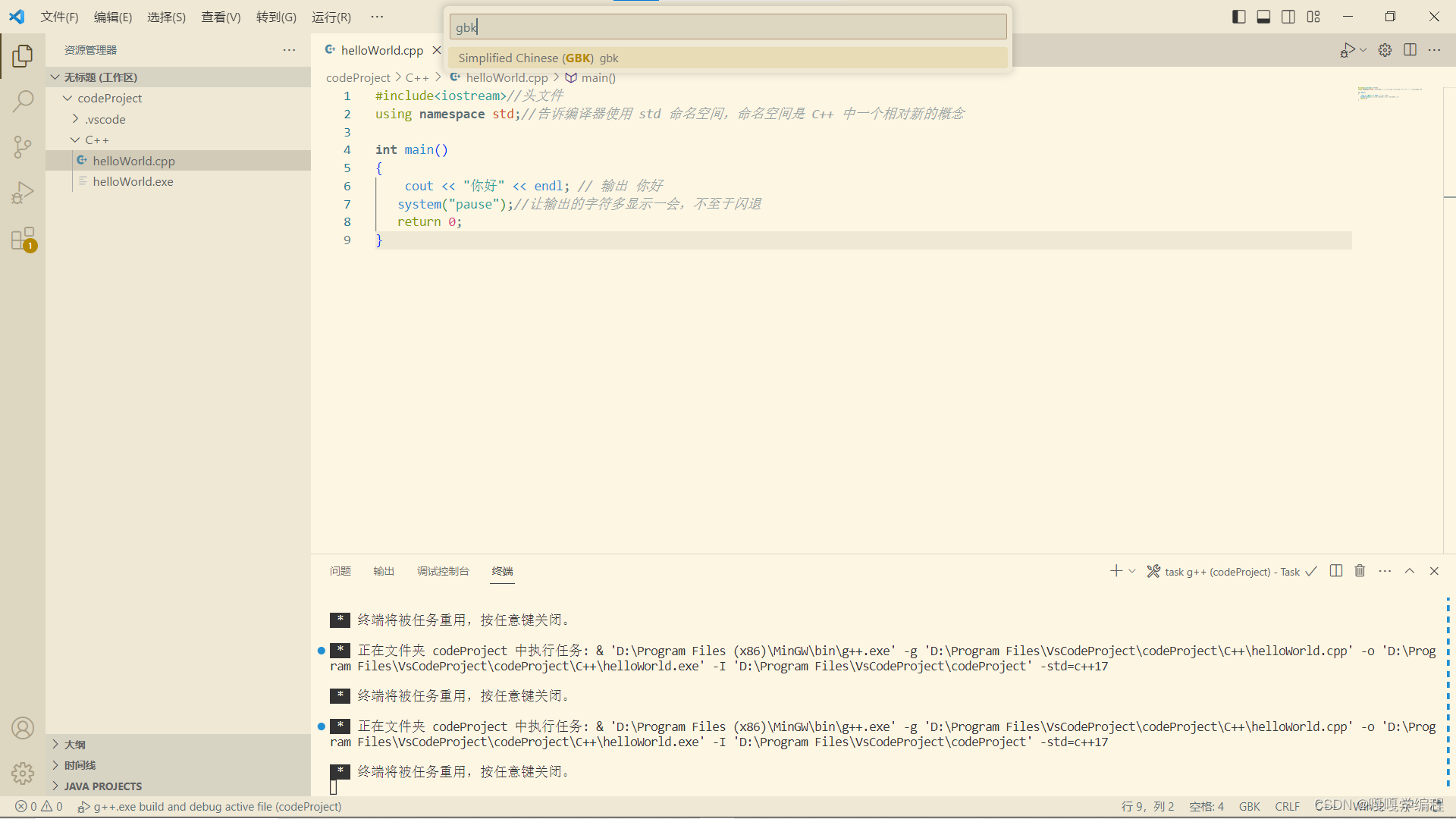
Task: Change file encoding via GBK status item
Action: pos(1249,807)
